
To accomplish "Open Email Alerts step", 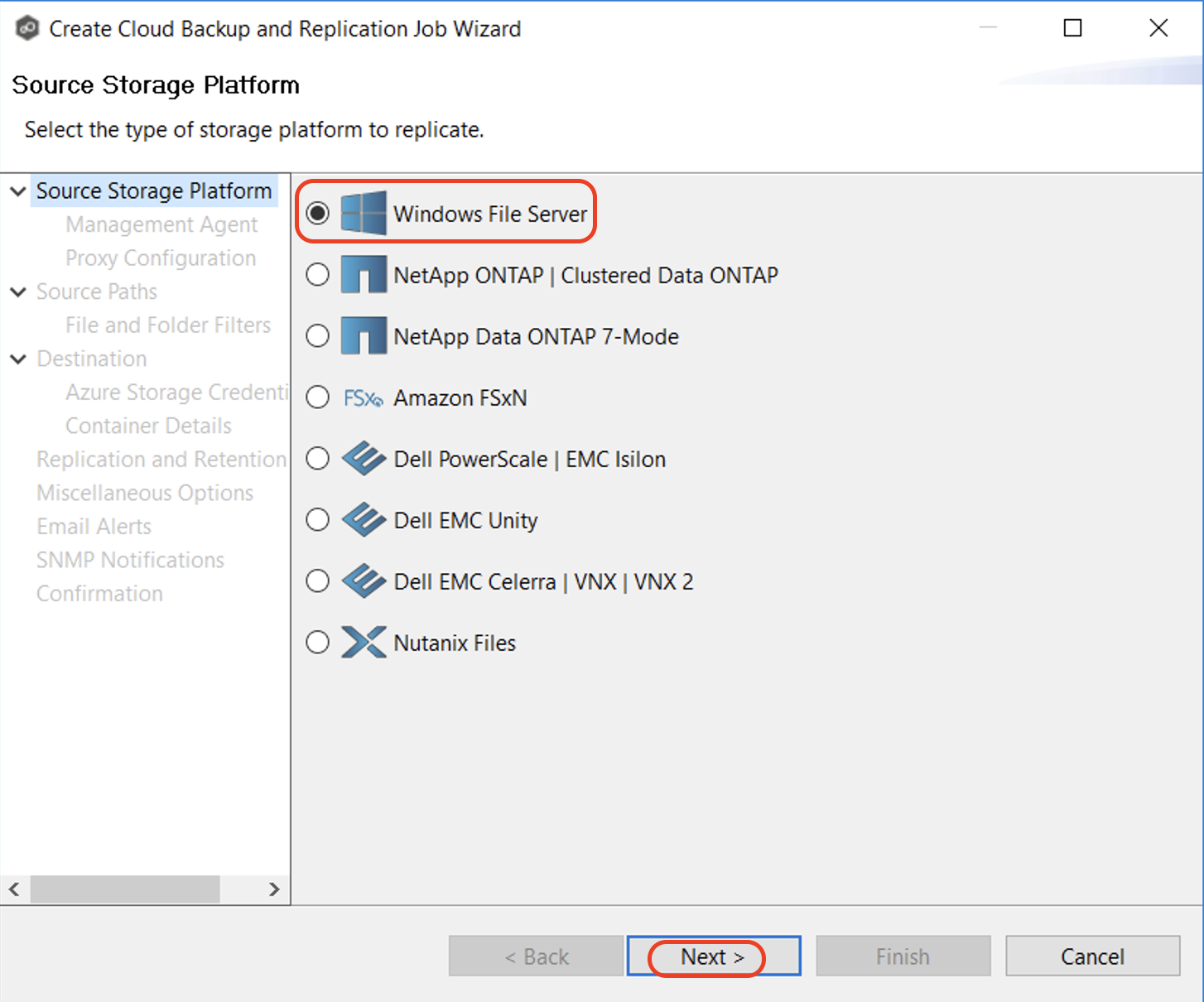I will (94, 526).
